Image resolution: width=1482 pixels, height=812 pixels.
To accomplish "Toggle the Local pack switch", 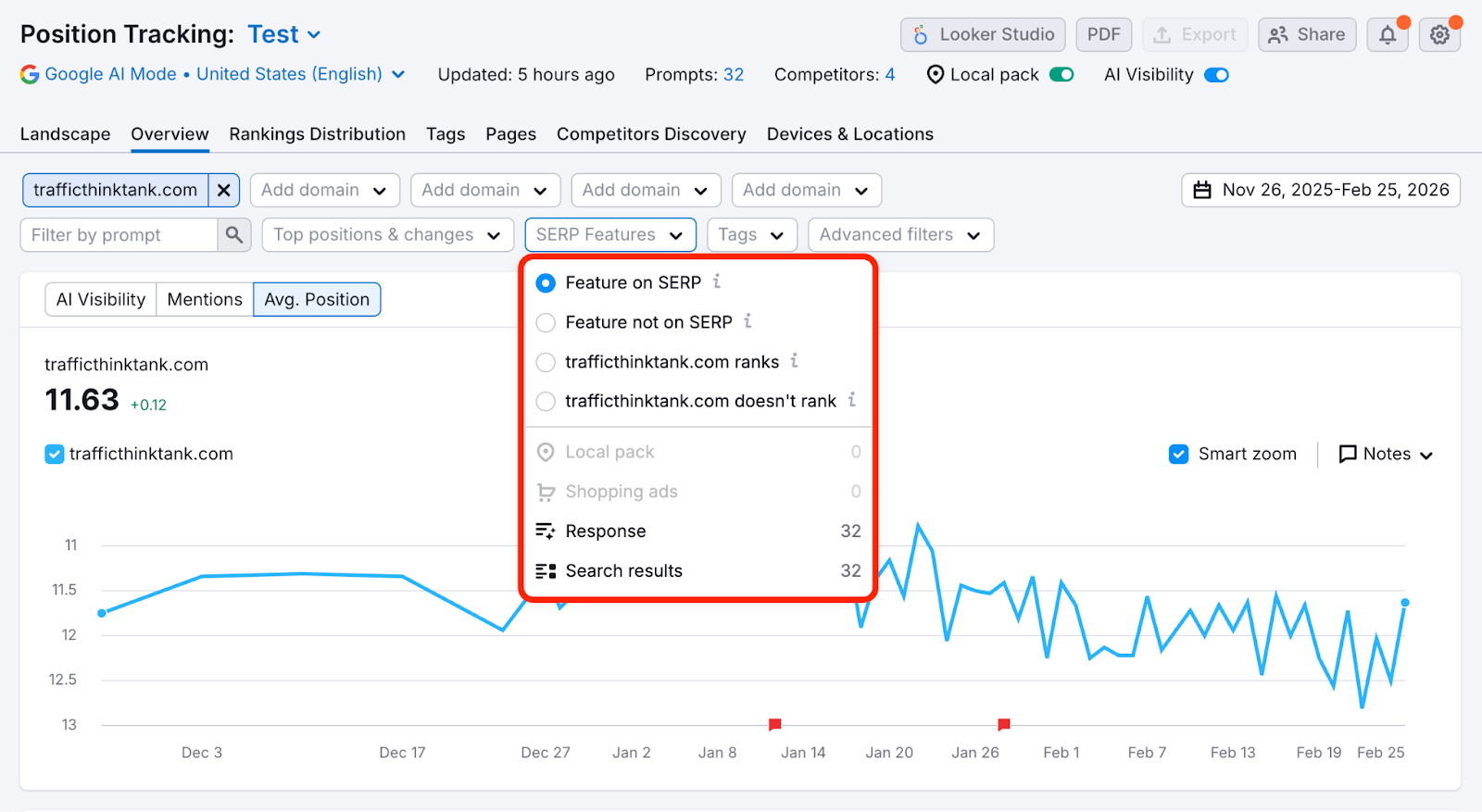I will pyautogui.click(x=1061, y=75).
